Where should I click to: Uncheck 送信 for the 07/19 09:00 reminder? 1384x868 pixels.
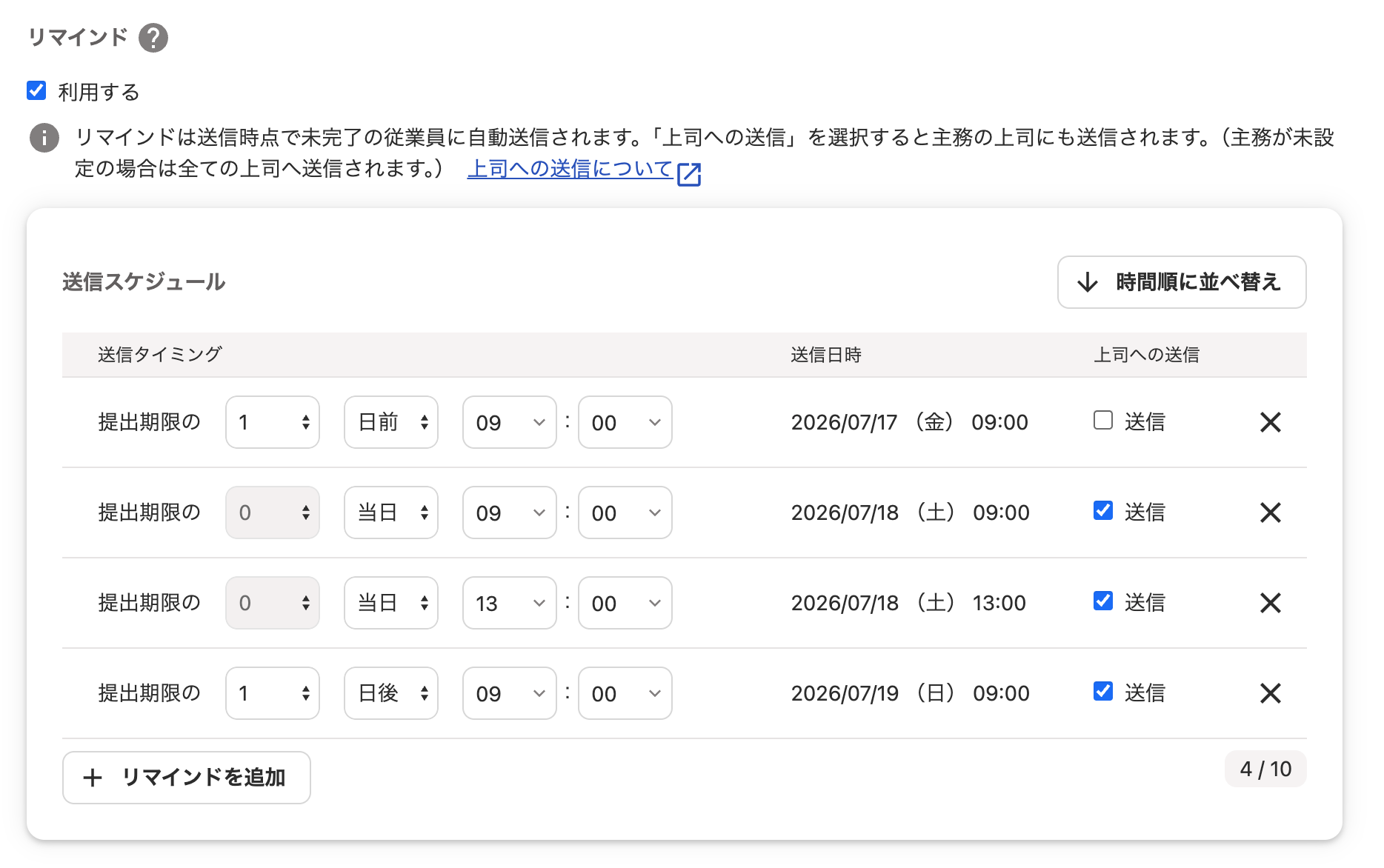[x=1103, y=691]
